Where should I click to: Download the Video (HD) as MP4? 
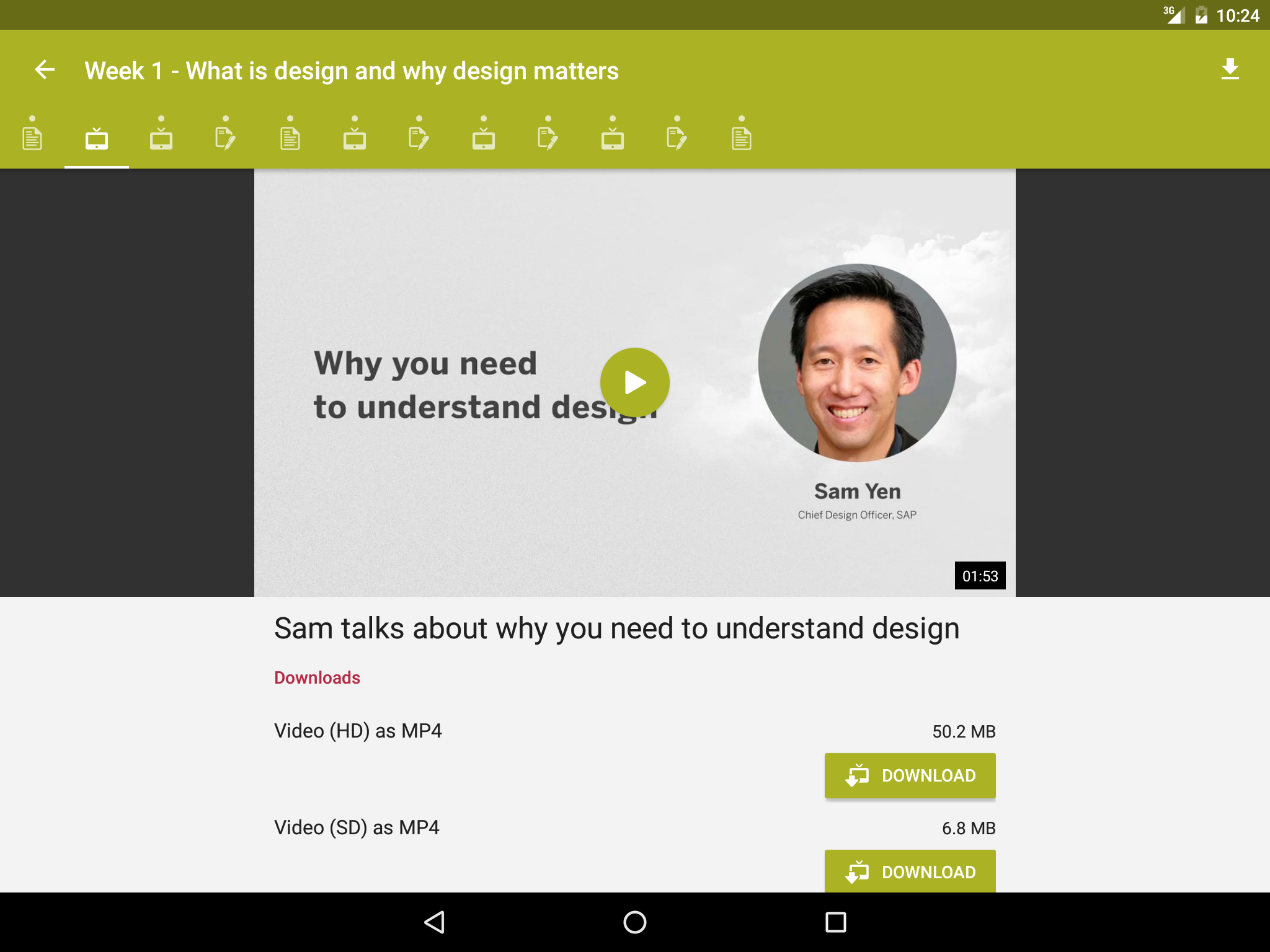coord(910,775)
